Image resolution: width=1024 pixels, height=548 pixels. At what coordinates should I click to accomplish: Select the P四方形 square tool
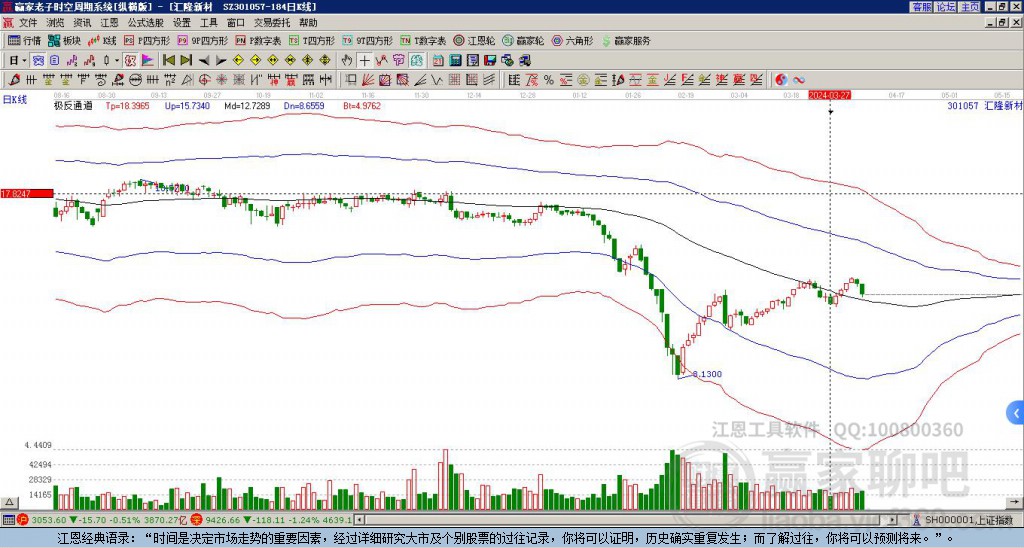click(x=150, y=41)
